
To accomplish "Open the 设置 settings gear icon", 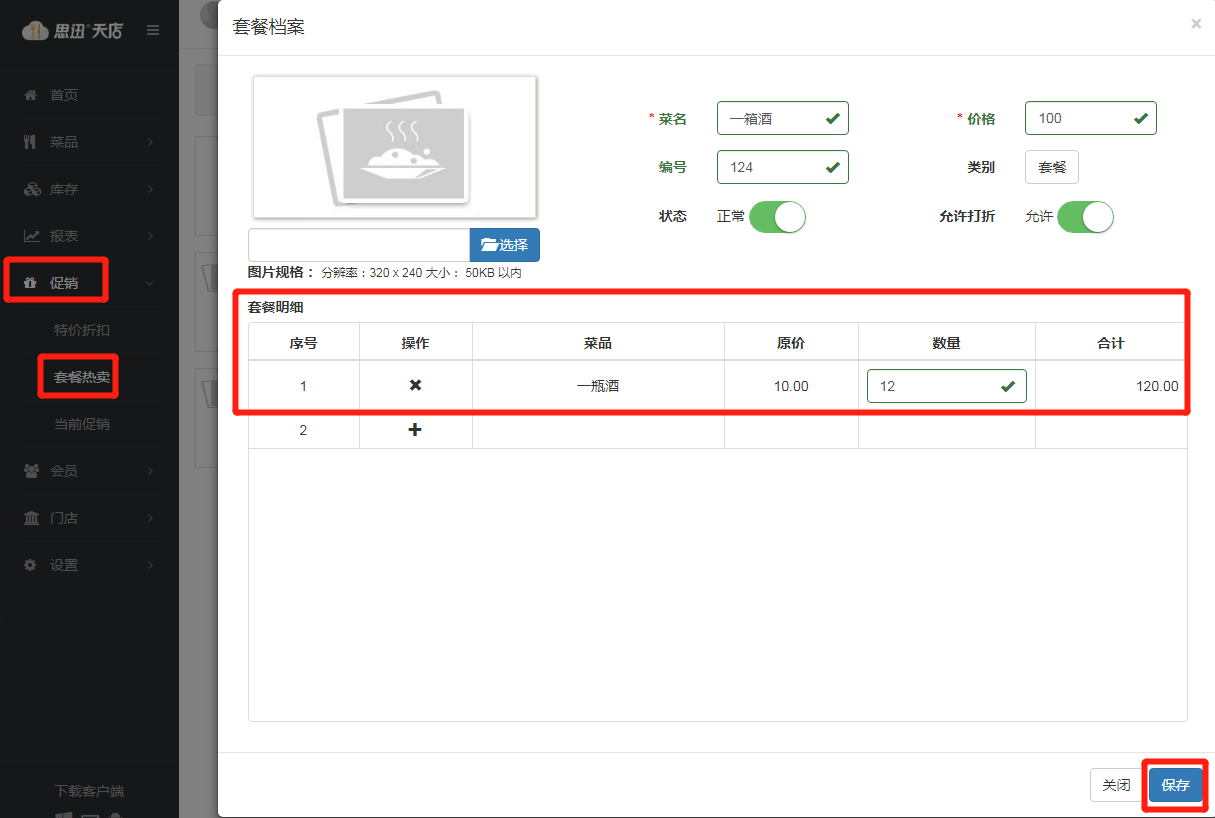I will click(x=31, y=564).
